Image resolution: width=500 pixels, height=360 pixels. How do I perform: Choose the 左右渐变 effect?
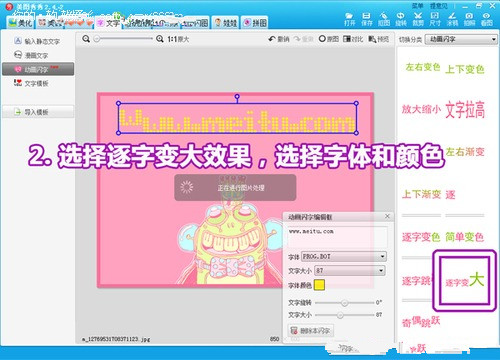coord(465,152)
